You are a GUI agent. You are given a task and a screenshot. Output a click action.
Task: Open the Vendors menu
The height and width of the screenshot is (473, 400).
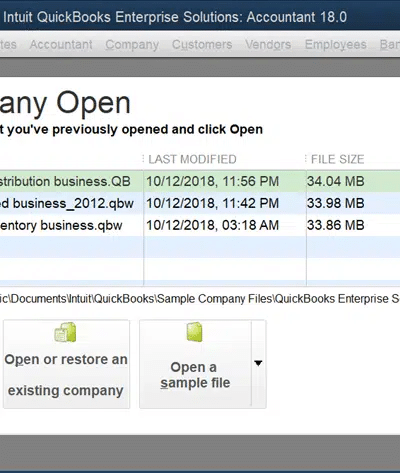tap(268, 45)
